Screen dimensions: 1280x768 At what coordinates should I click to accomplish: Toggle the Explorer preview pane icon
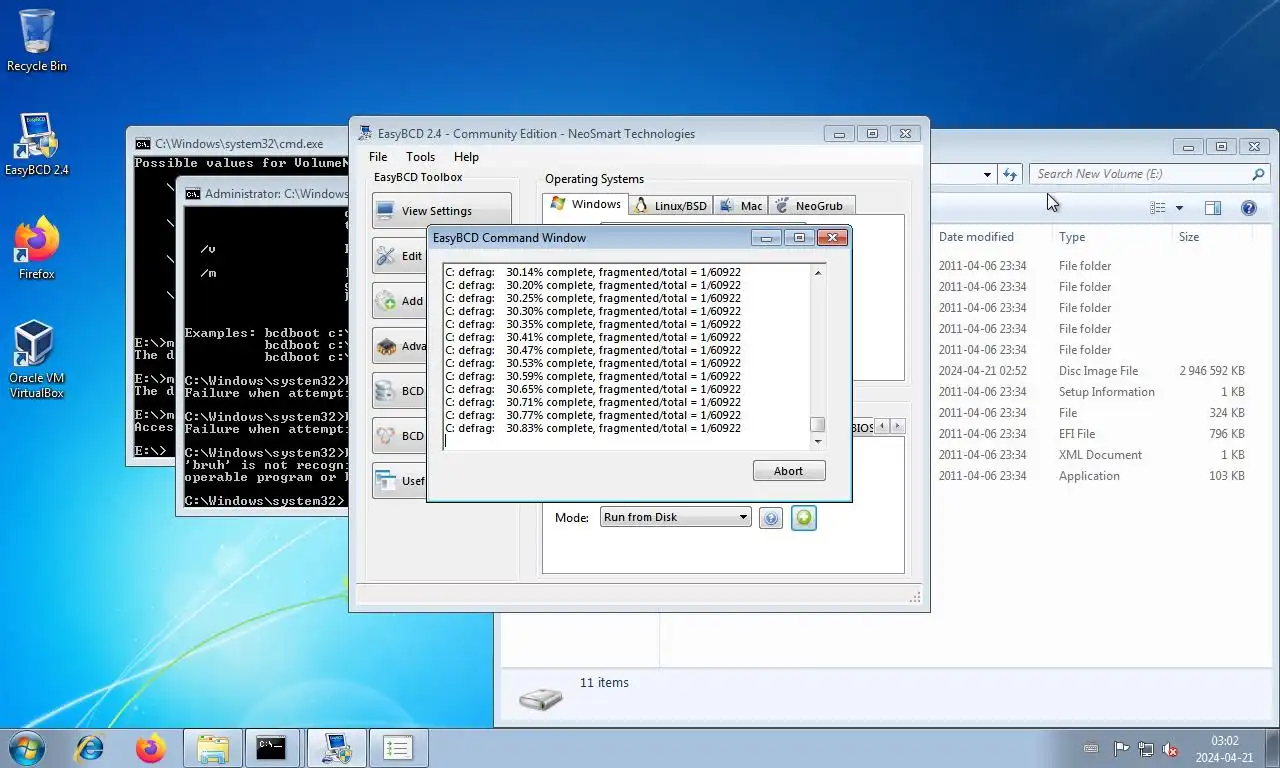click(x=1213, y=208)
